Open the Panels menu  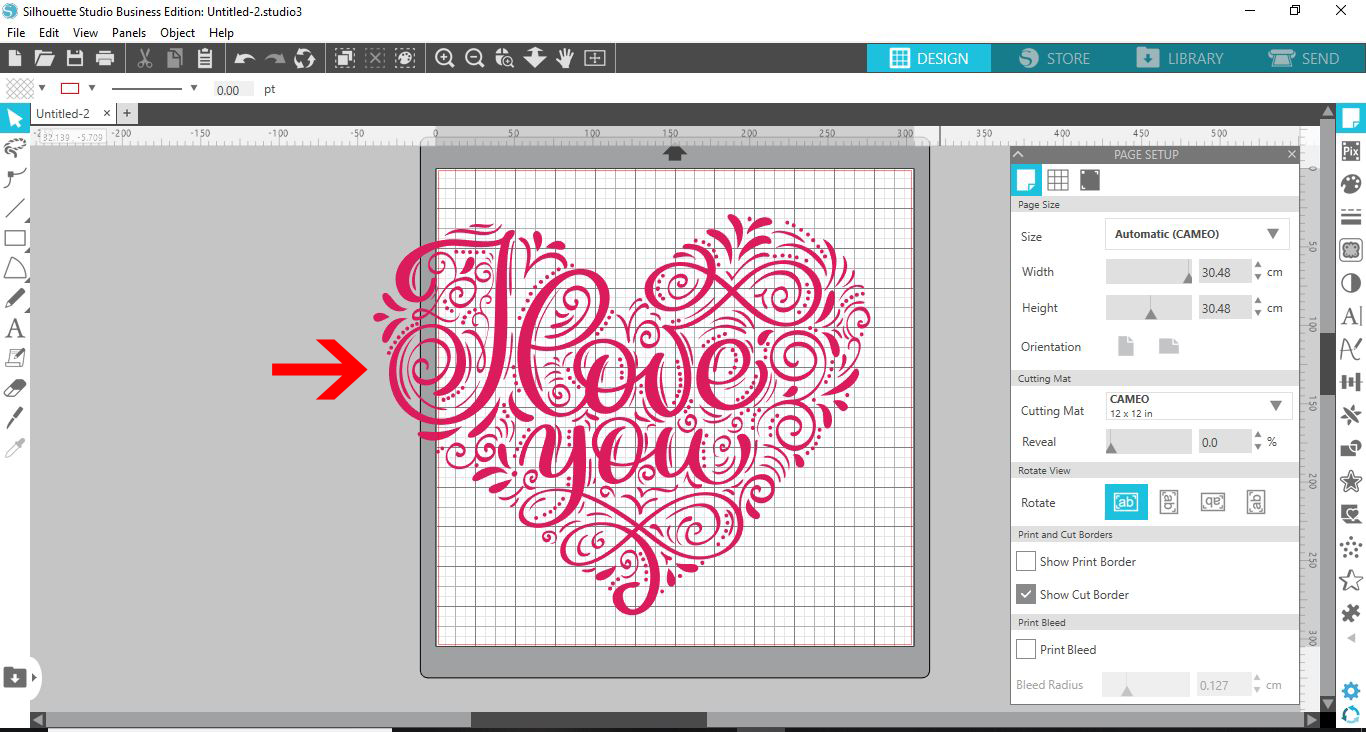click(129, 32)
